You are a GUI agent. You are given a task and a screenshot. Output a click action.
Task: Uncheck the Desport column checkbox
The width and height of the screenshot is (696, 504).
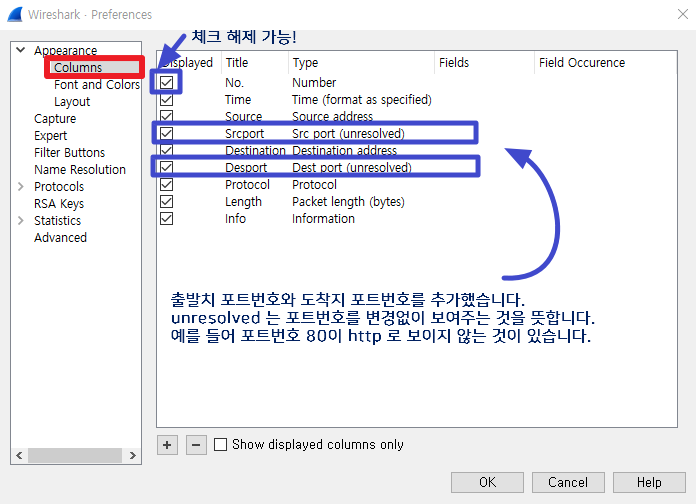point(166,167)
